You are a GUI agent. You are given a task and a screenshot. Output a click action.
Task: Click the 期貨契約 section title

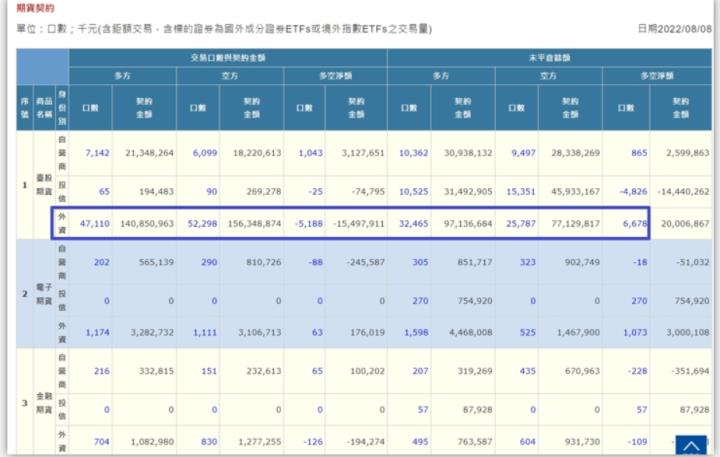(x=27, y=6)
